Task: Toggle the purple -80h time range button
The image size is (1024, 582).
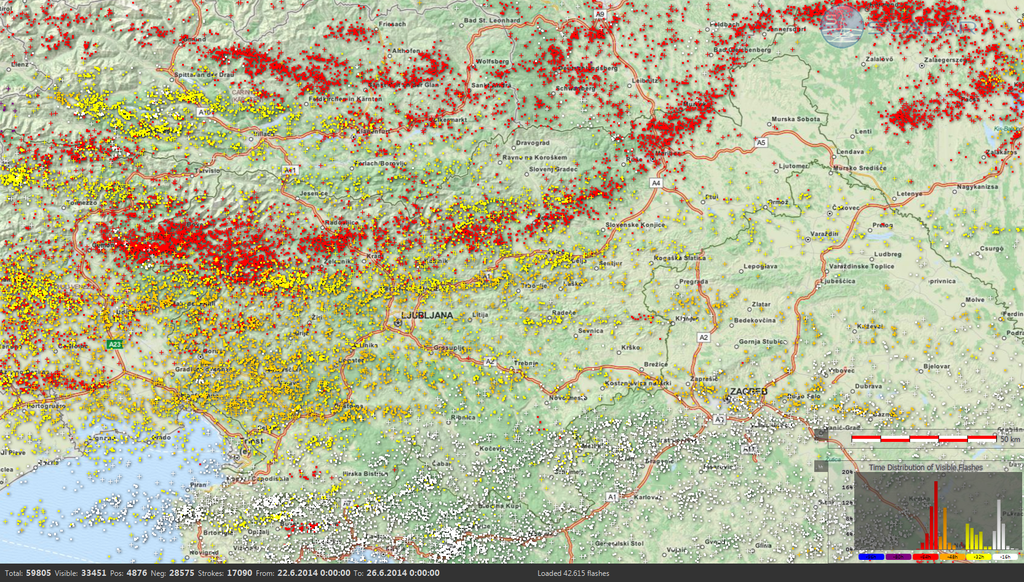Action: point(898,557)
